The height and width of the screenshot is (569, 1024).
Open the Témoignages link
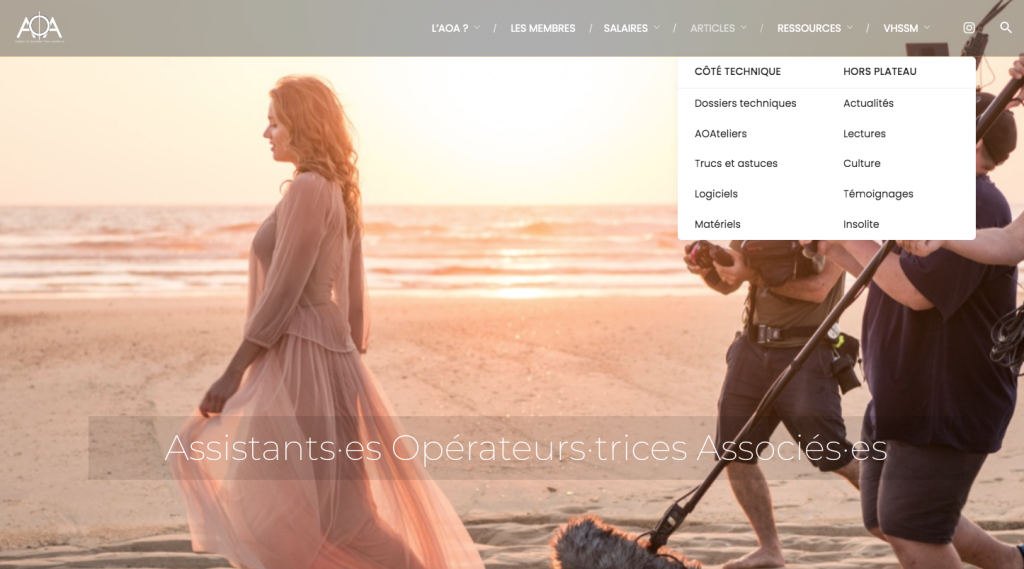pos(878,194)
